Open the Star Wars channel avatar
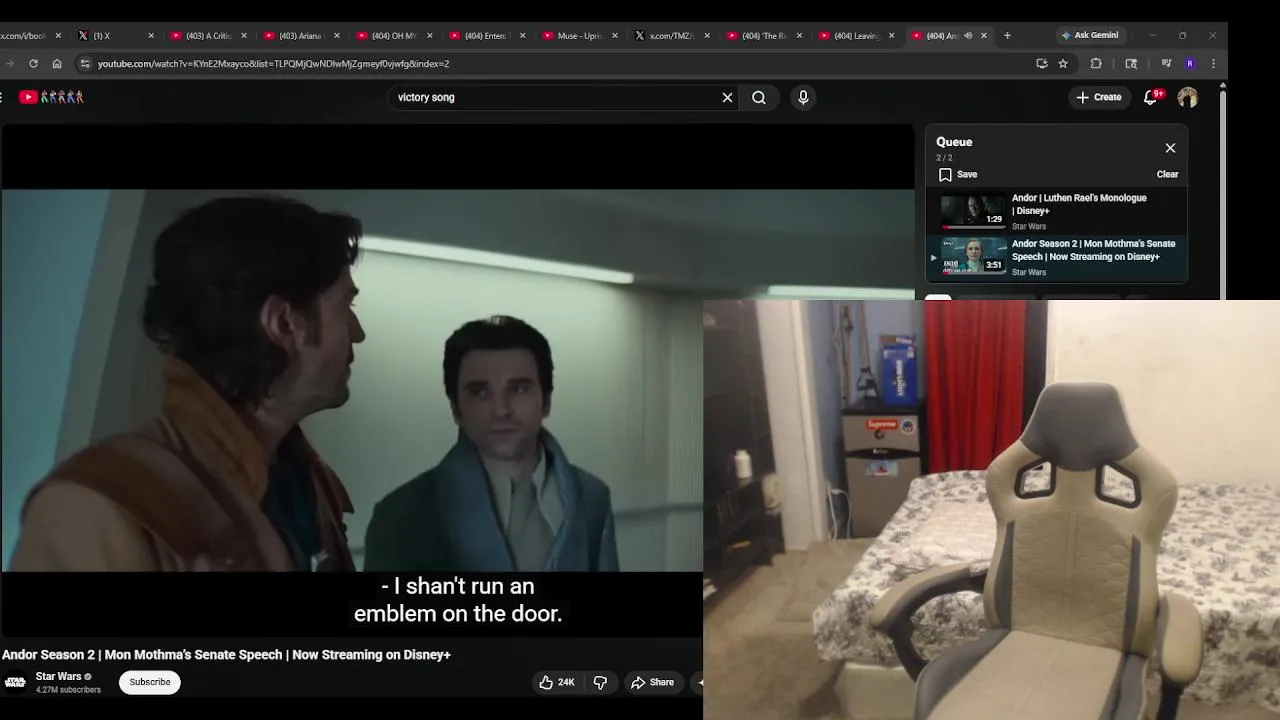 coord(15,682)
